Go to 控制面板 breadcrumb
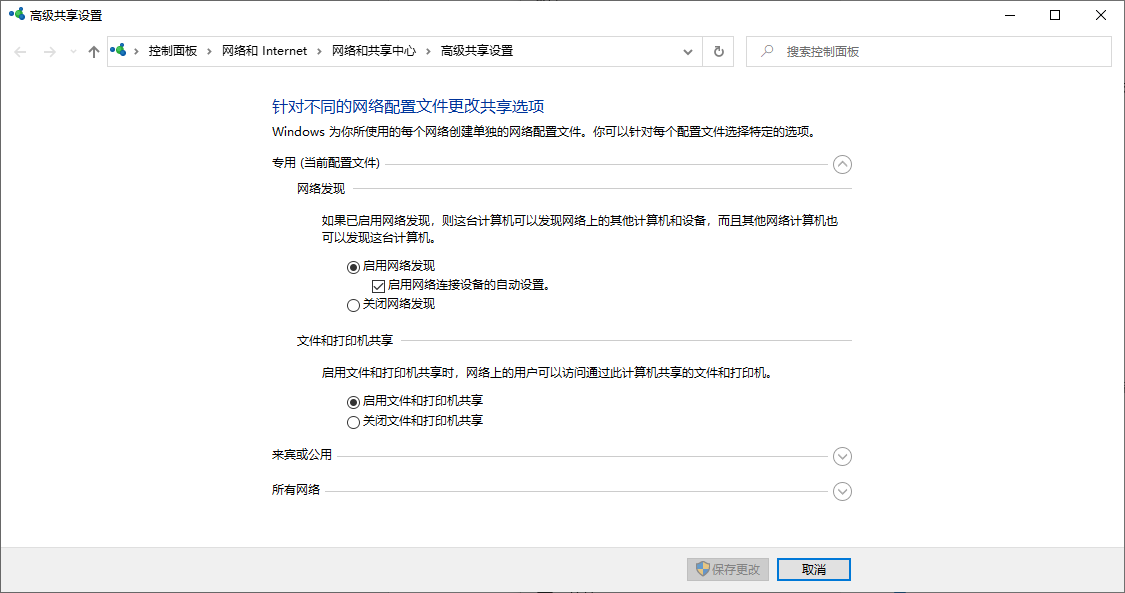The width and height of the screenshot is (1125, 593). (x=172, y=51)
